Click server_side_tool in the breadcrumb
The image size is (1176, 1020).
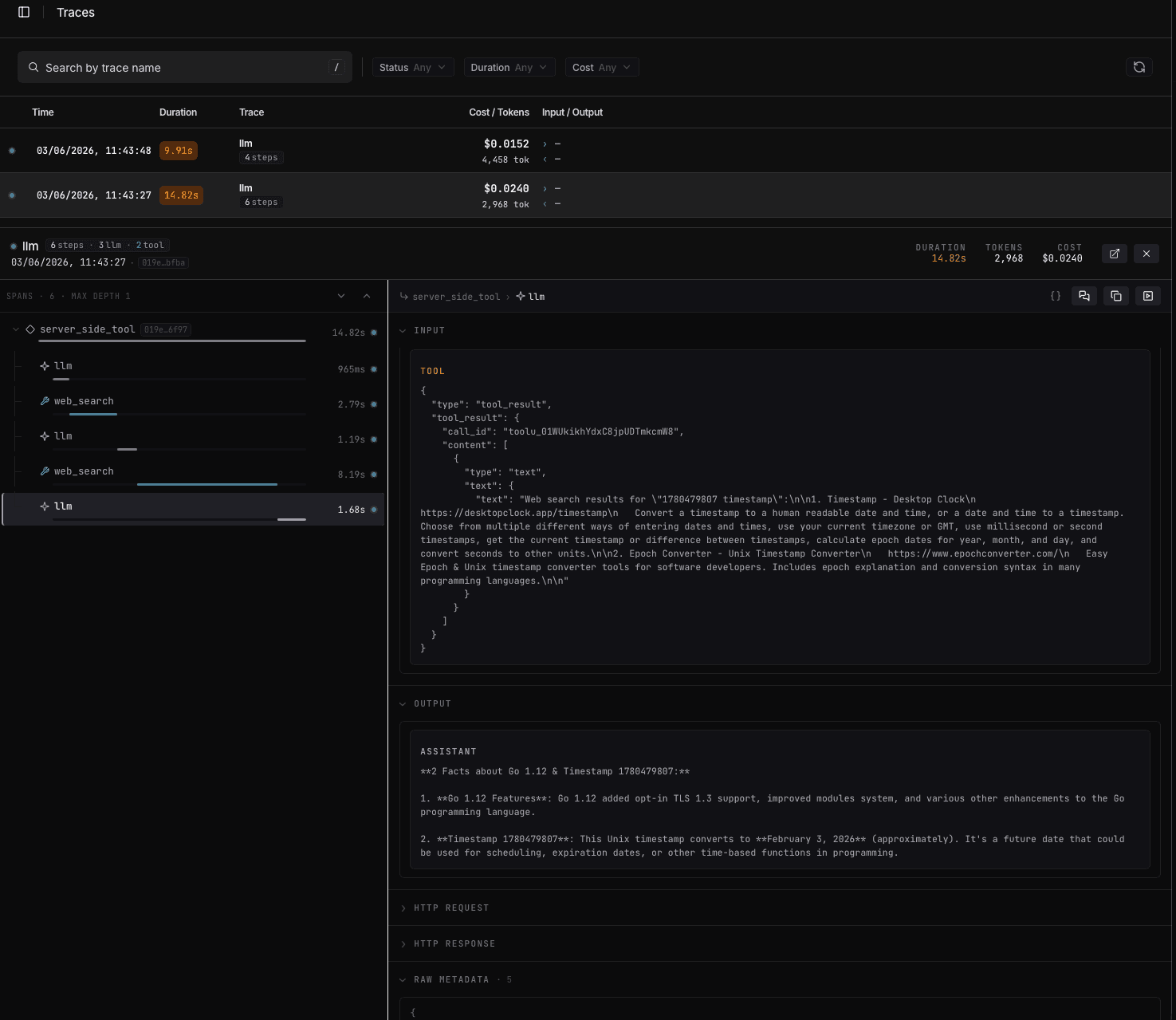(x=456, y=297)
